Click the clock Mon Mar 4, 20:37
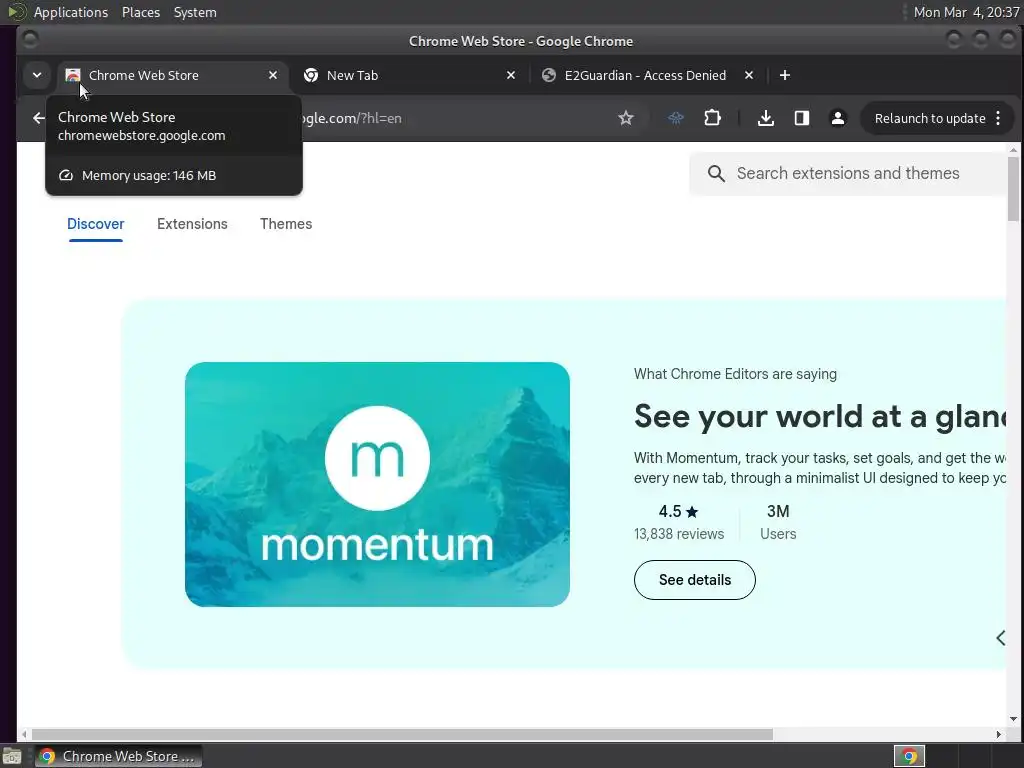This screenshot has width=1024, height=768. (967, 12)
